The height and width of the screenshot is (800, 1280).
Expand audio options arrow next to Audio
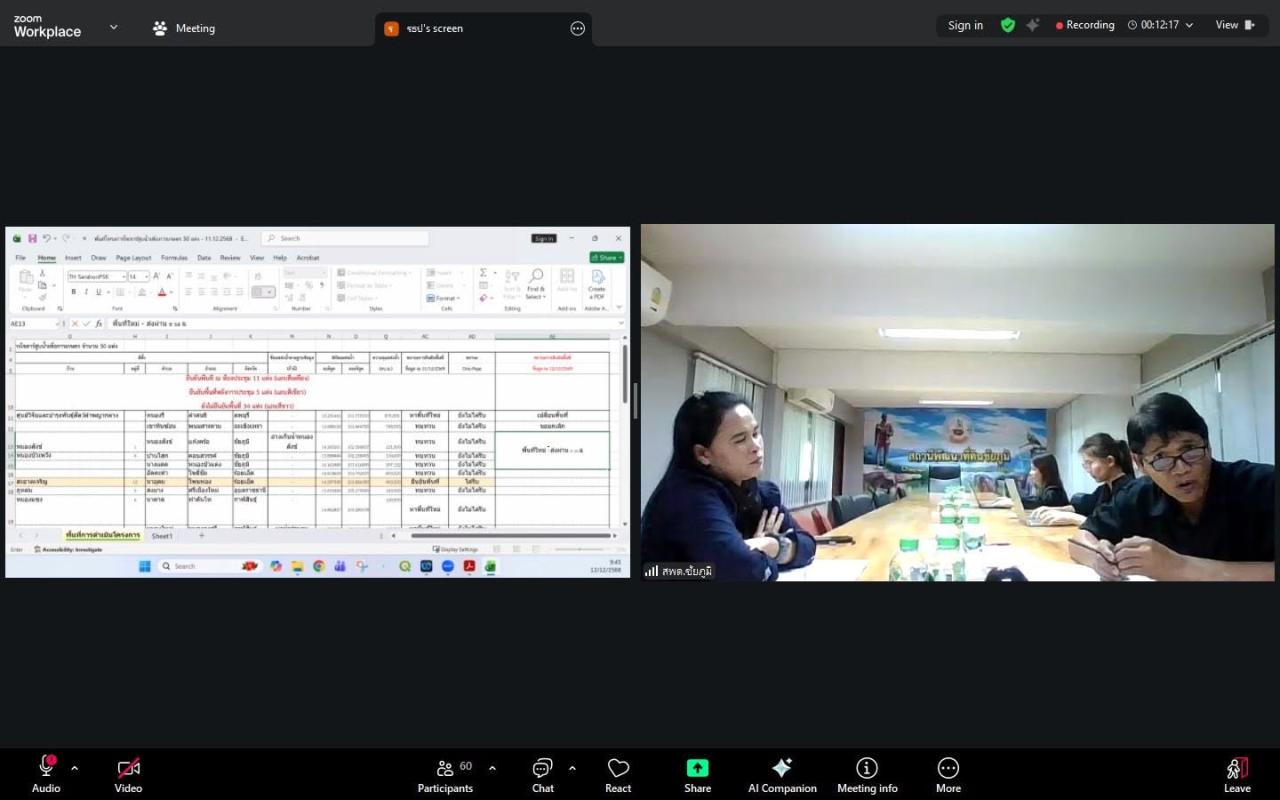point(75,768)
